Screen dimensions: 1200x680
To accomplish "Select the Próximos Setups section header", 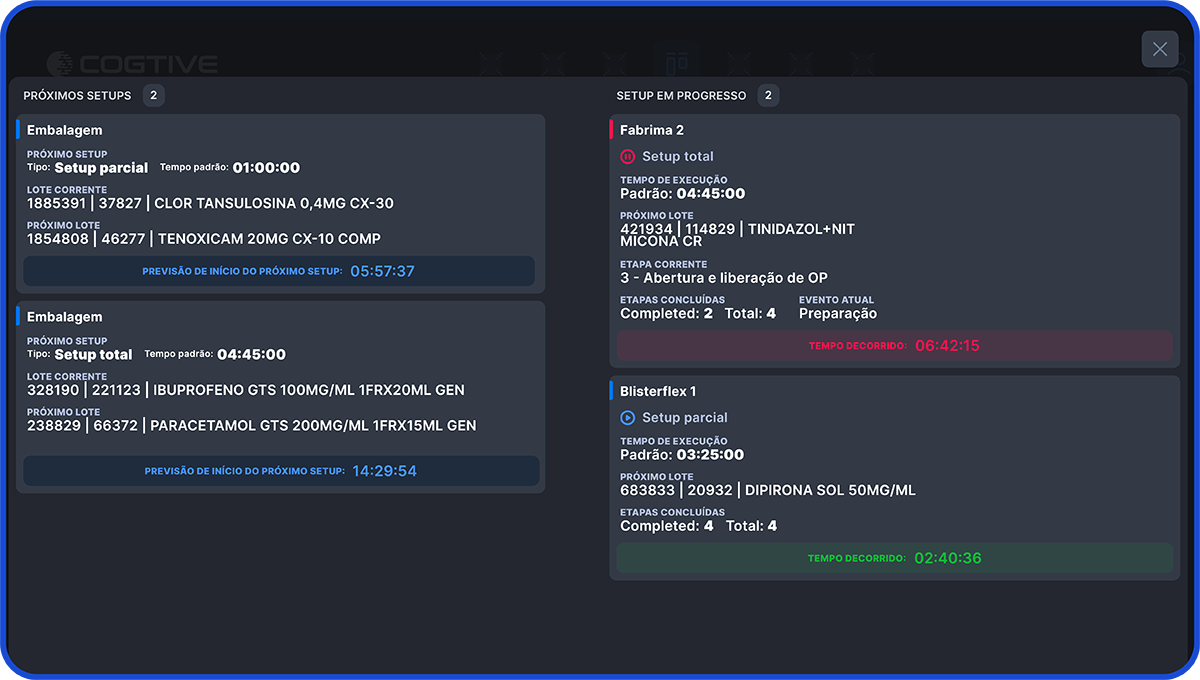I will pos(77,96).
